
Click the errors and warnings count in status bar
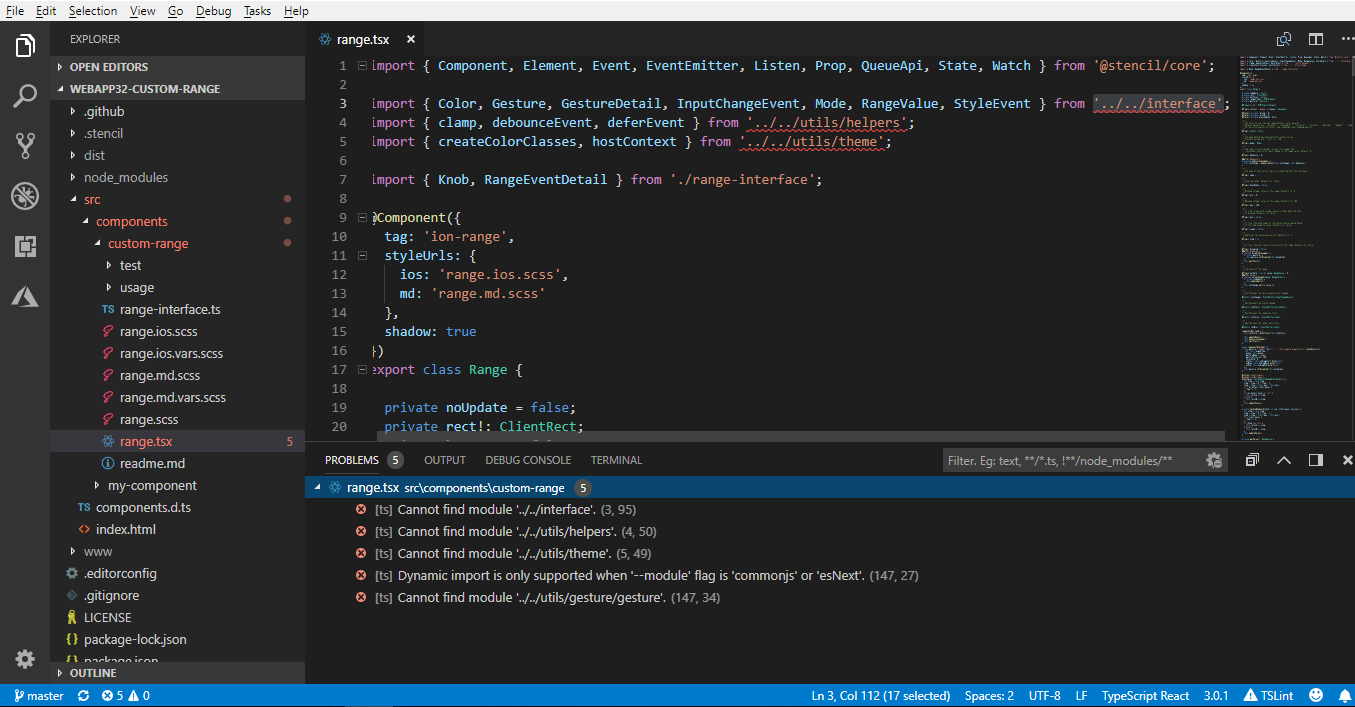pos(126,695)
